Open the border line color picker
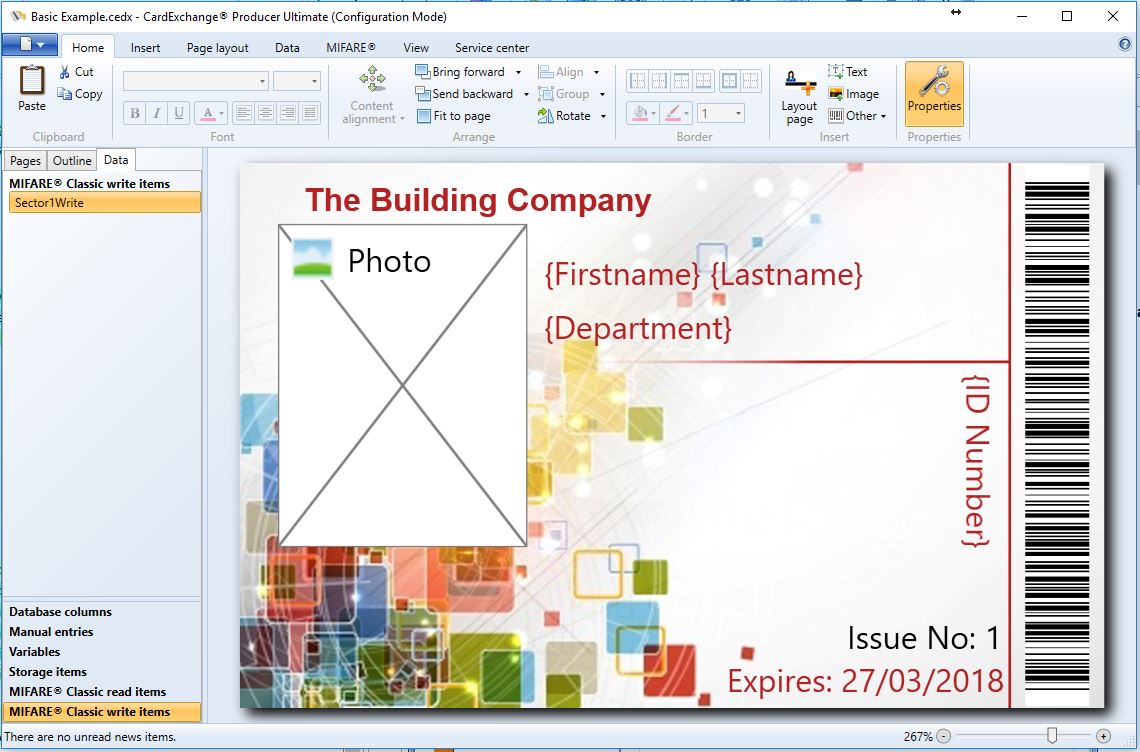Viewport: 1140px width, 752px height. 675,113
